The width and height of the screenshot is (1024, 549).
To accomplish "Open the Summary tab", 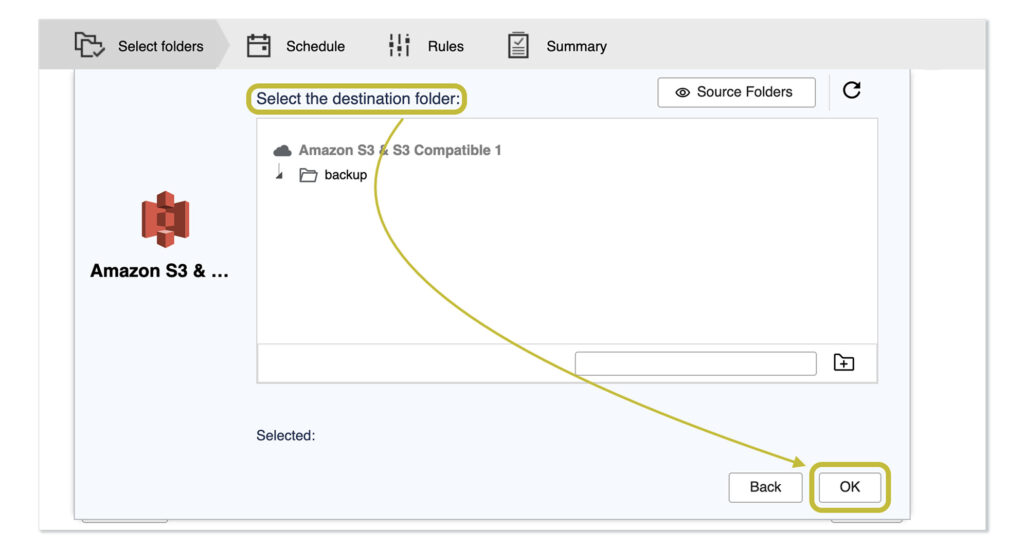I will (576, 46).
